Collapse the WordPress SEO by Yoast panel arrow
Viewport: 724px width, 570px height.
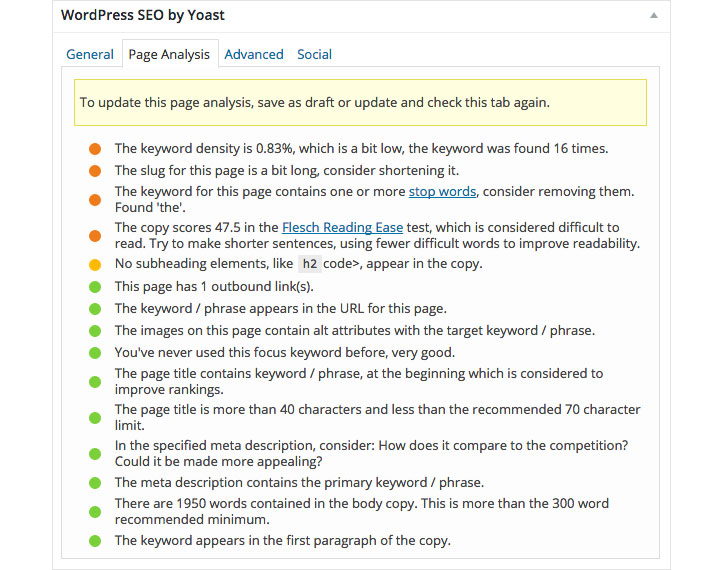point(653,15)
